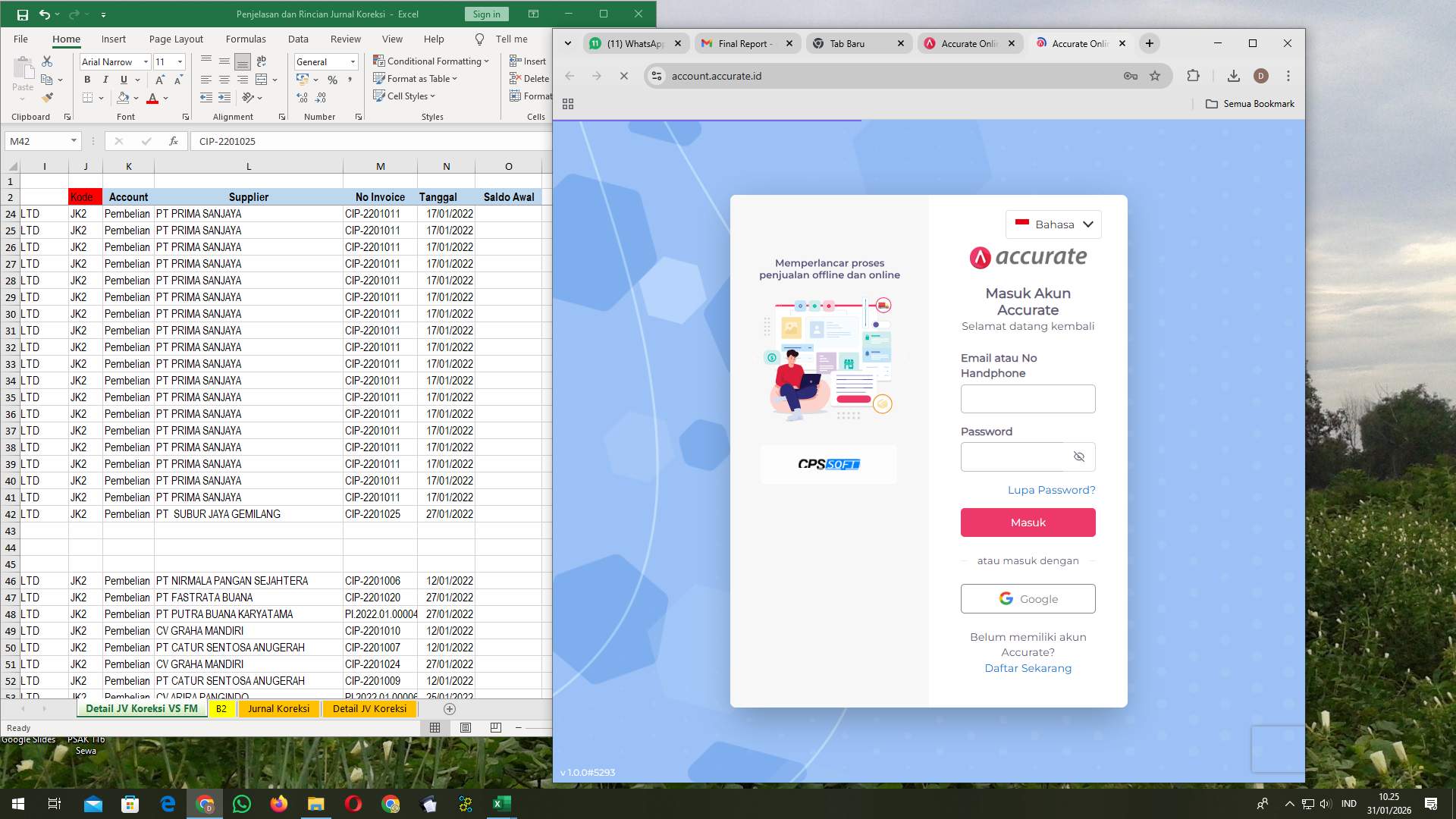1456x819 pixels.
Task: Select the Bold formatting icon
Action: 86,79
